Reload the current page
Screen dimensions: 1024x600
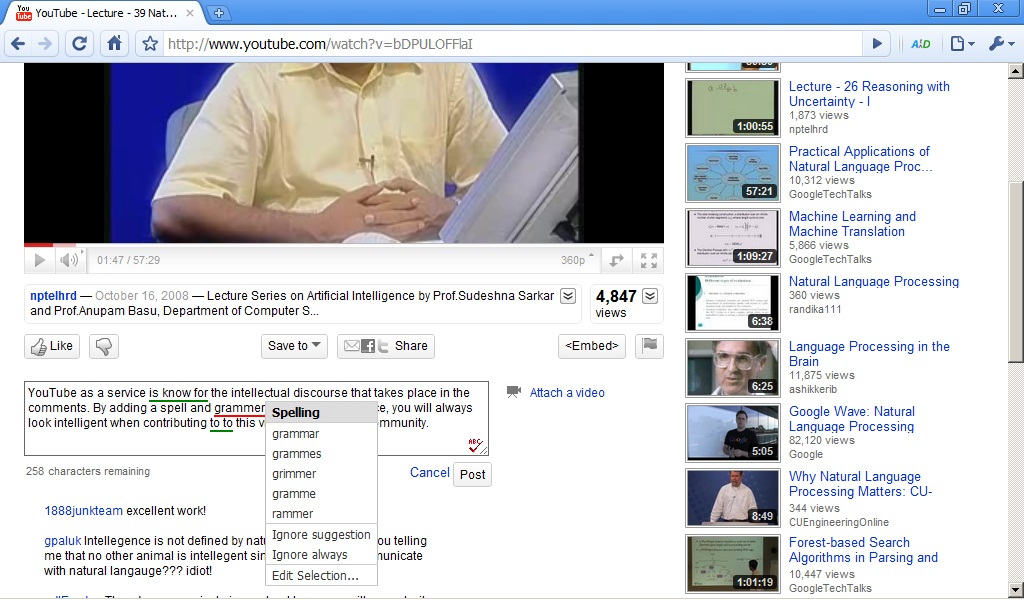tap(80, 44)
